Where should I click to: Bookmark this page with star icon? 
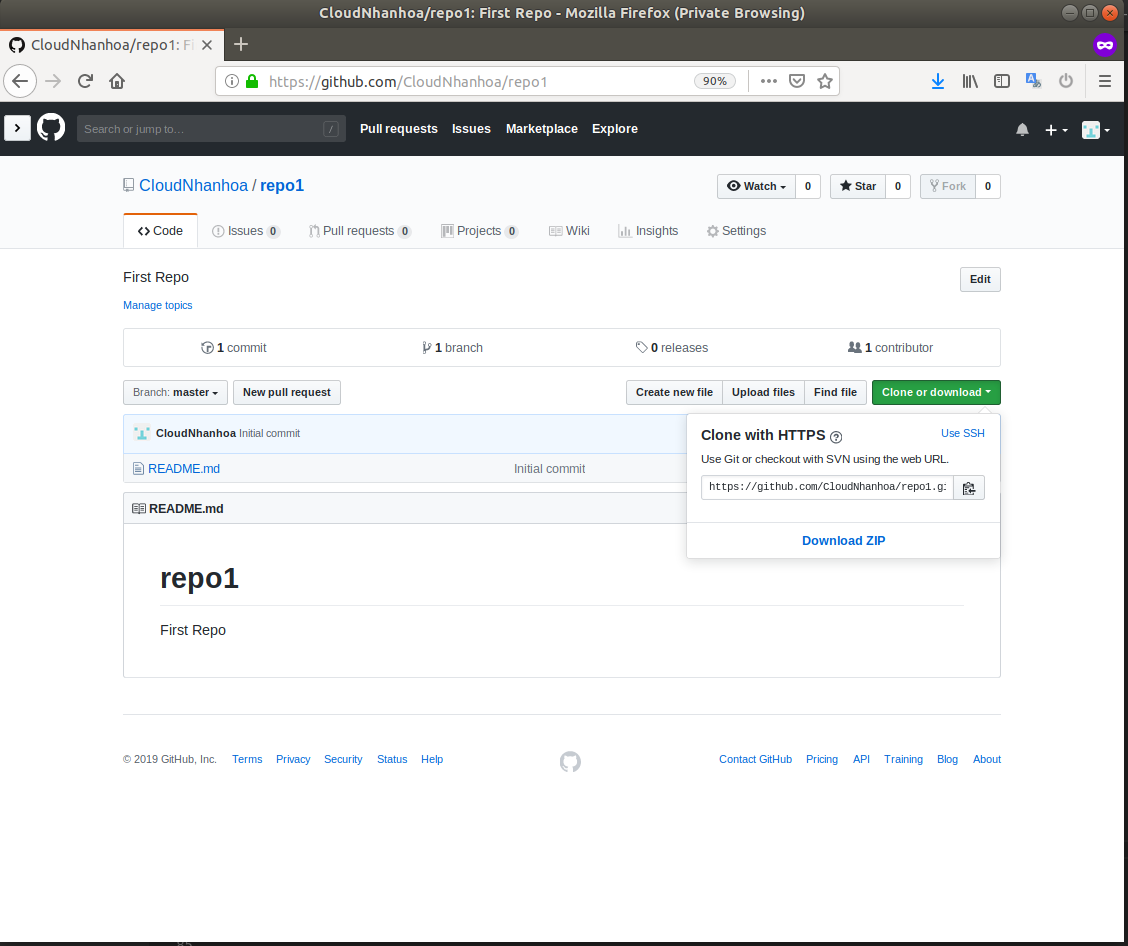pos(824,81)
